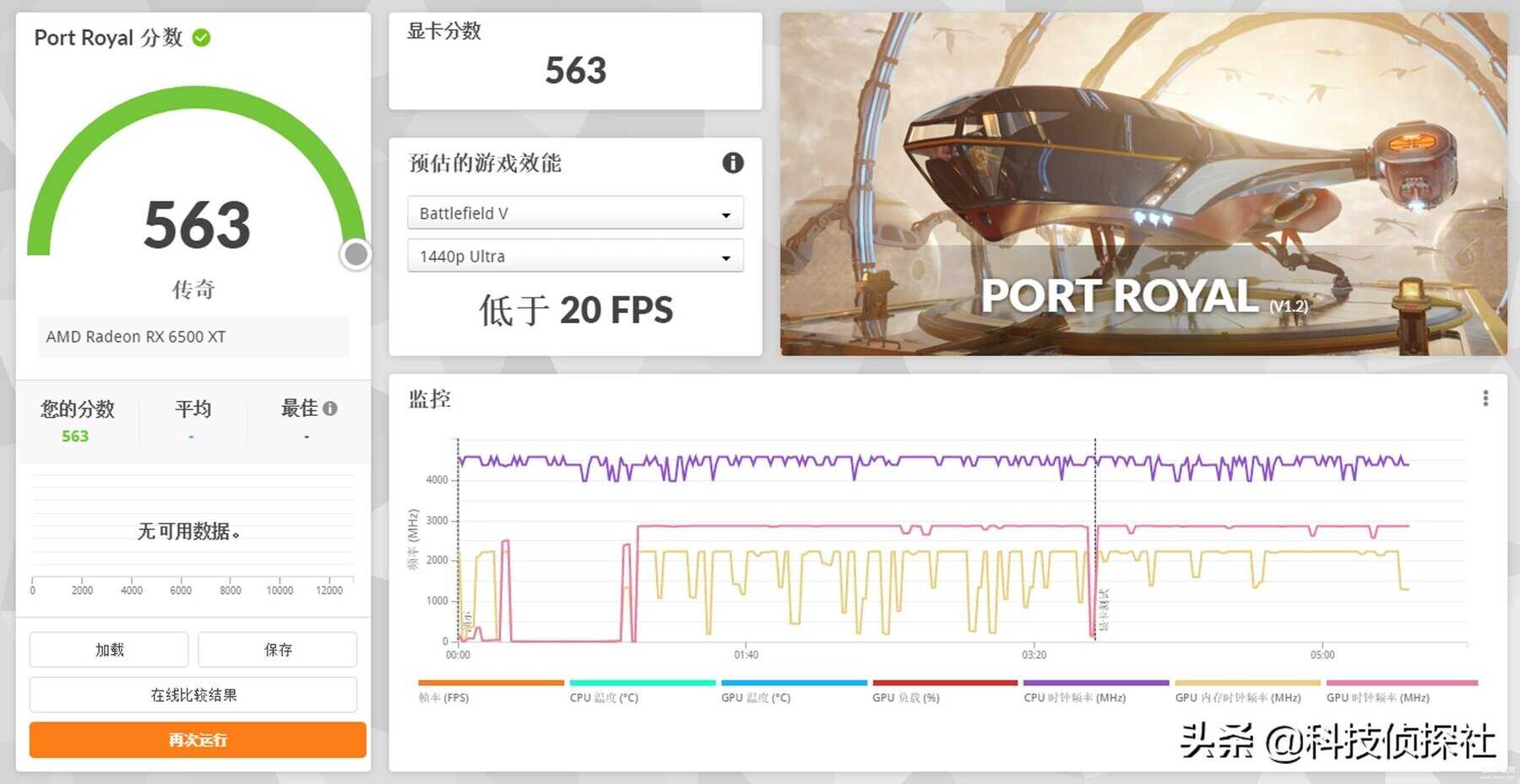The width and height of the screenshot is (1520, 784).
Task: Open the monitoring panel three-dot menu
Action: [1485, 398]
